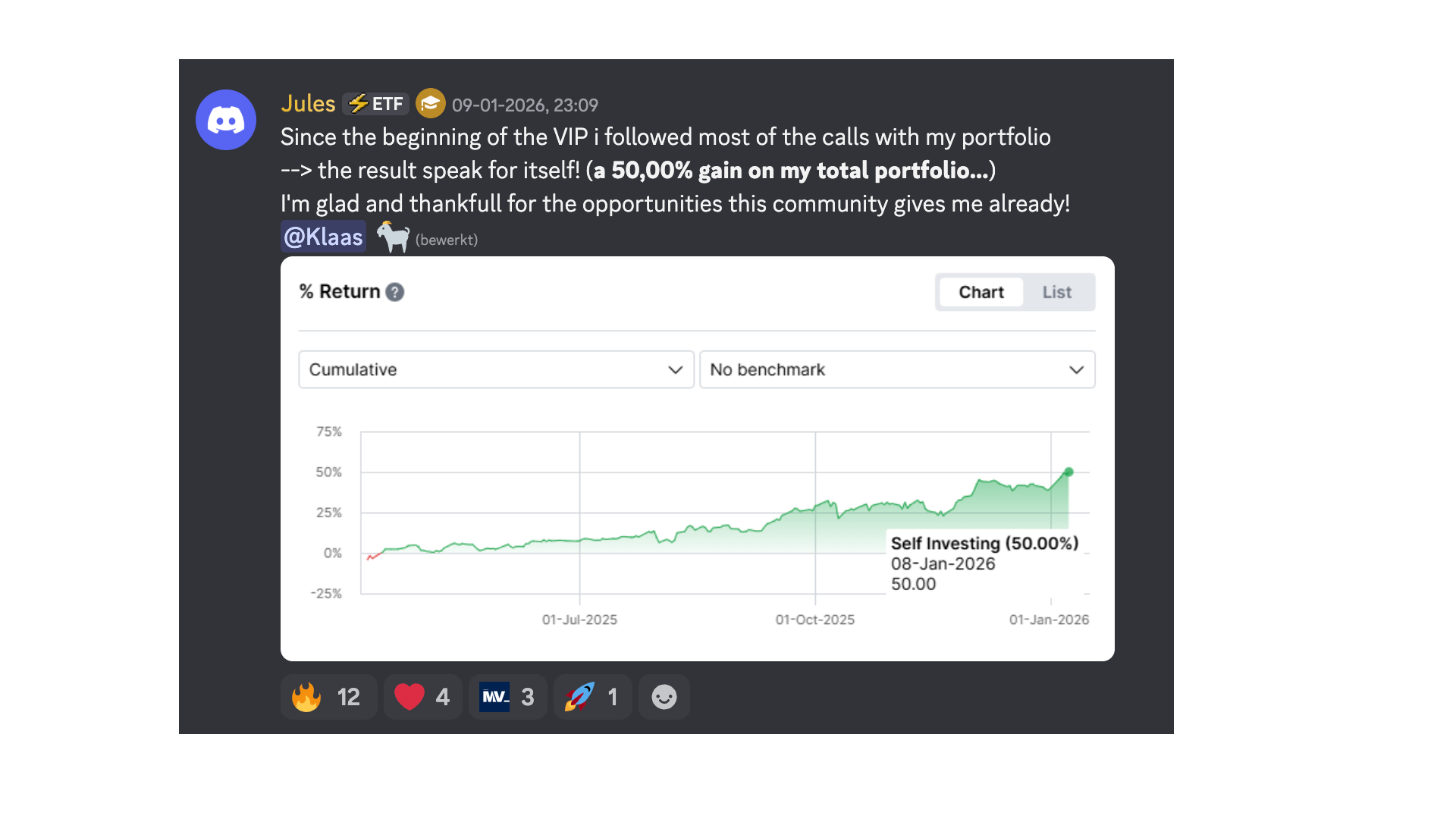Open the No benchmark dropdown

coord(897,369)
